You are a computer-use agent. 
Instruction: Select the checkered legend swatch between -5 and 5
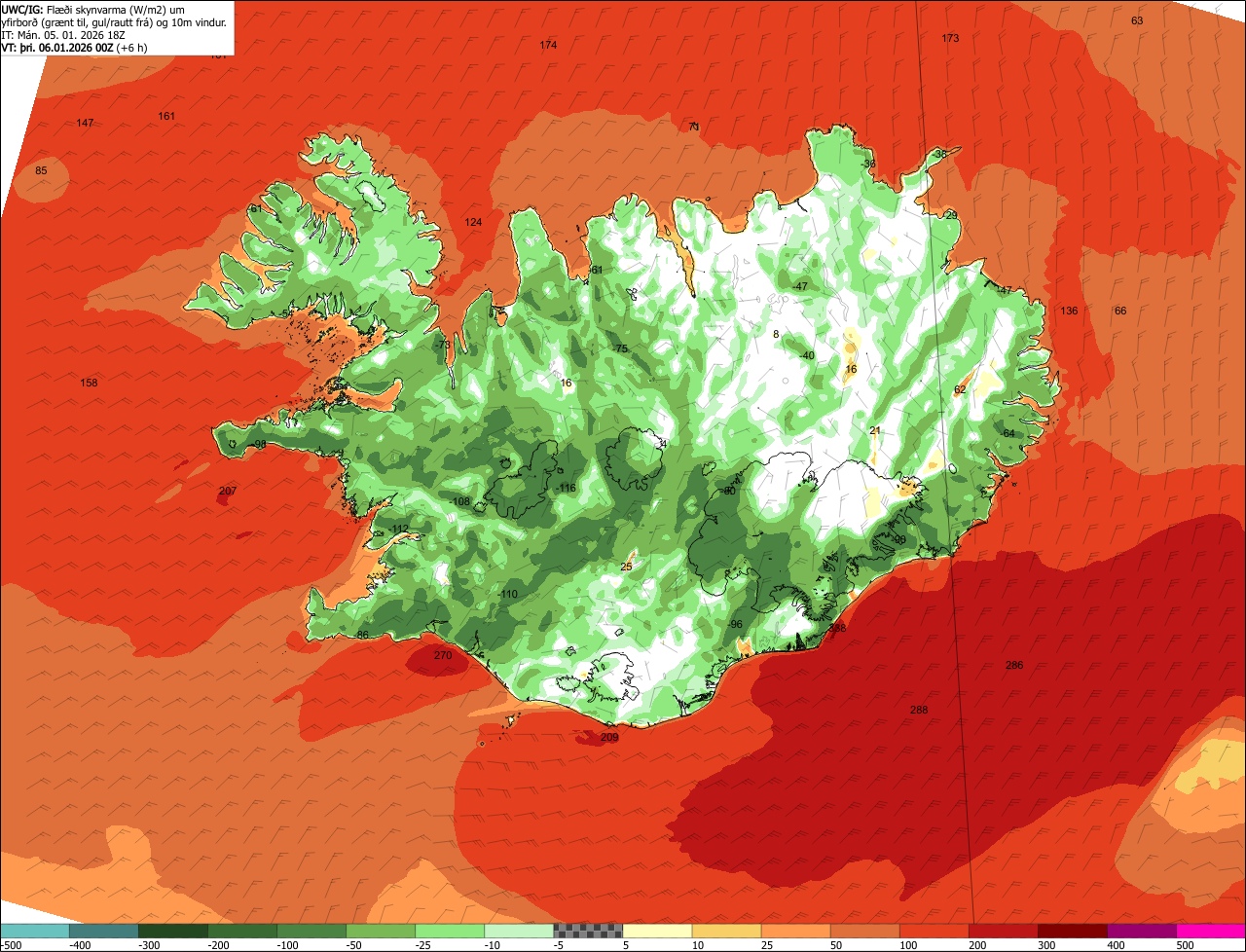point(588,931)
